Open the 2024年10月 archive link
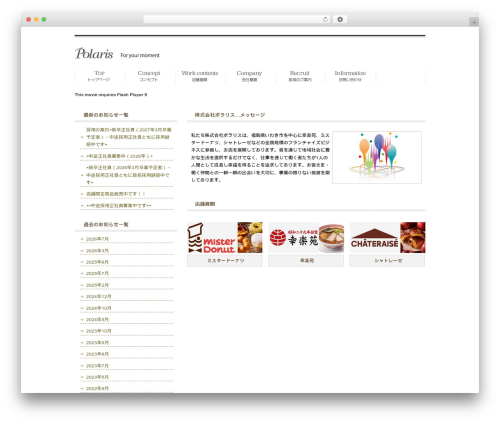 99,308
